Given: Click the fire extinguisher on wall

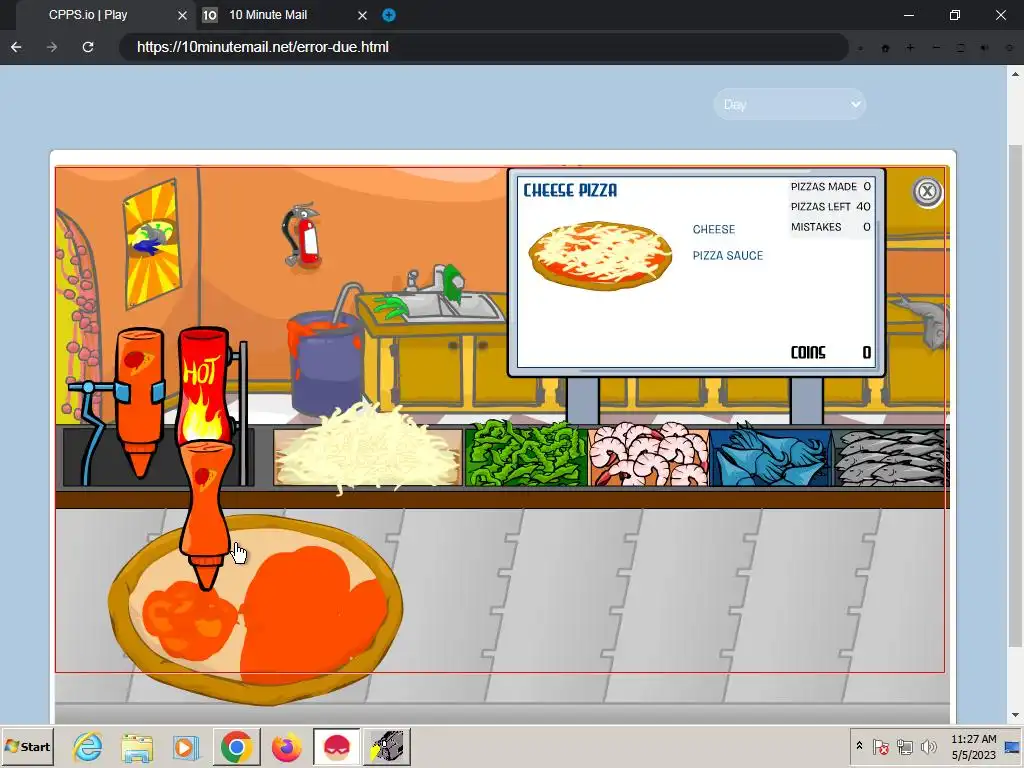Looking at the screenshot, I should [x=302, y=235].
